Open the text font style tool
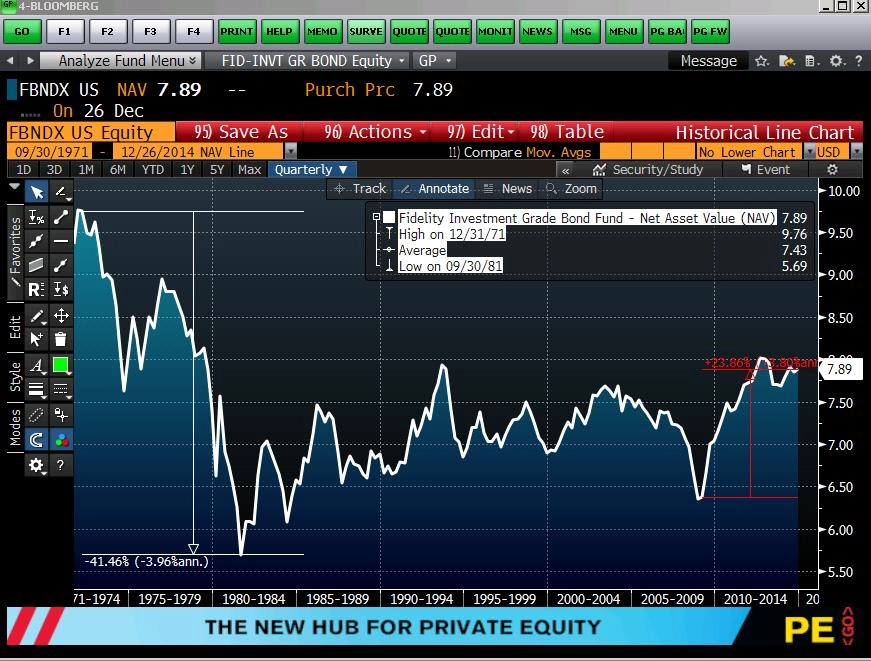 pos(37,365)
